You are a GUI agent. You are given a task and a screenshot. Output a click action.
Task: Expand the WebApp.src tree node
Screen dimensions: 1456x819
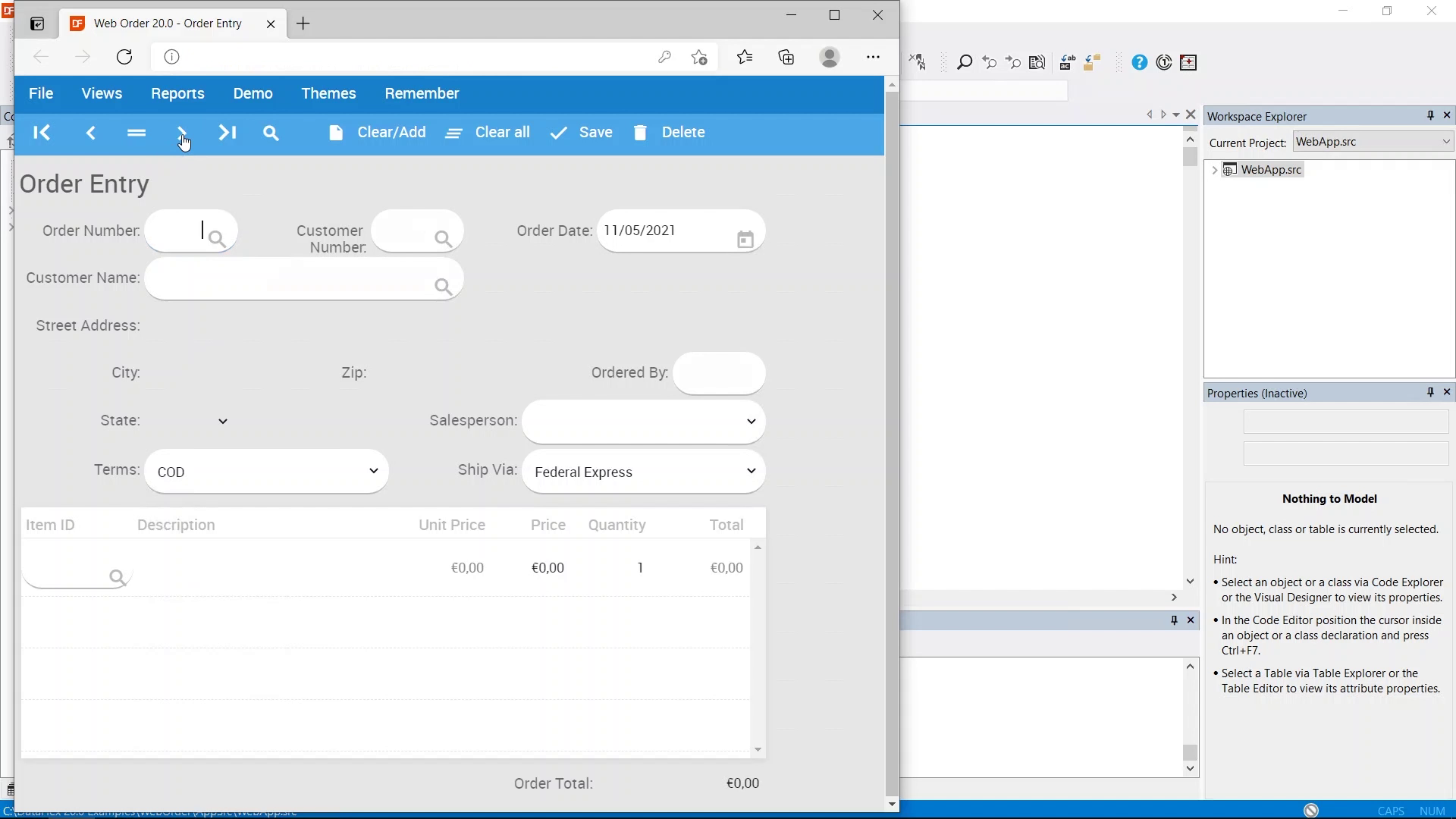pos(1215,170)
